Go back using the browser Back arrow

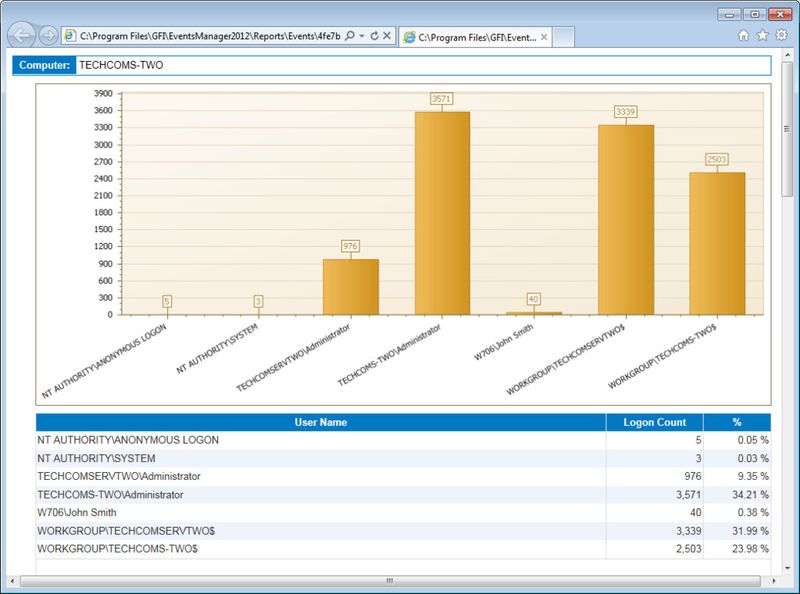coord(21,35)
